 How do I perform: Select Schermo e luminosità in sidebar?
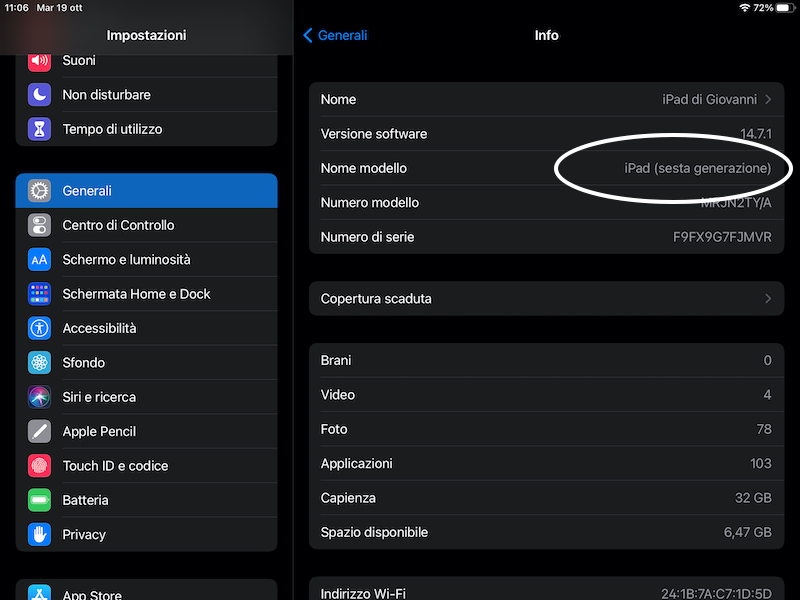point(146,260)
